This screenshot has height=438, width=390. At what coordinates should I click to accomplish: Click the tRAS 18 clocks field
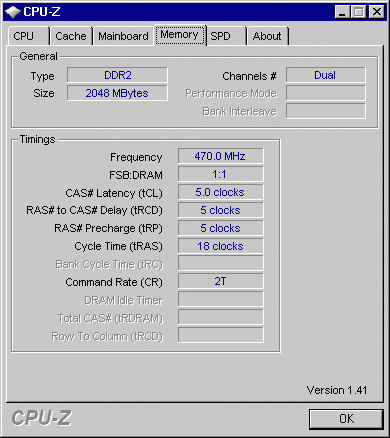pyautogui.click(x=221, y=246)
